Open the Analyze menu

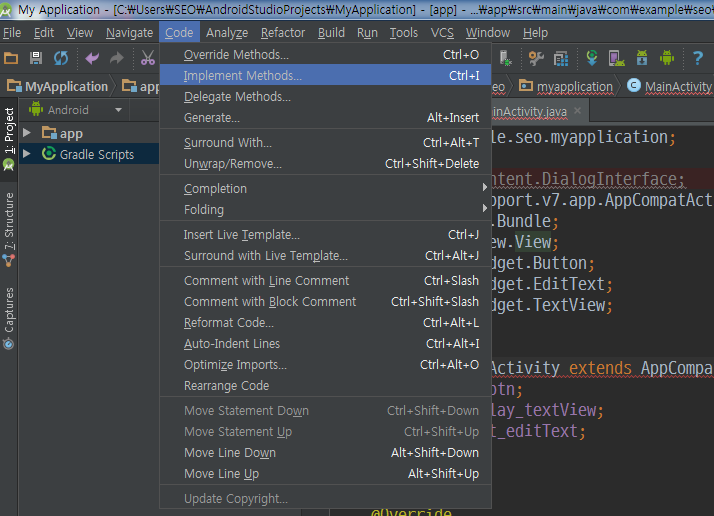coord(227,33)
